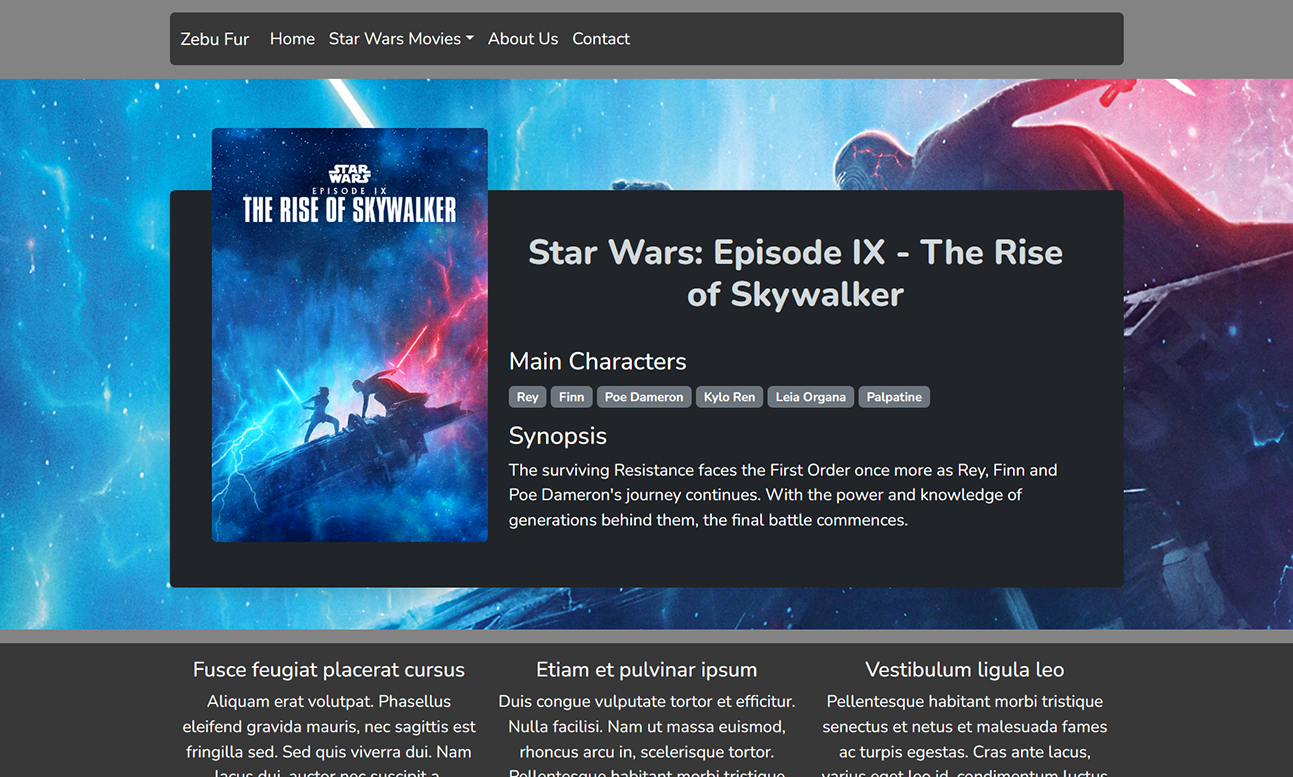Click the Episode IX movie title heading
Screen dimensions: 1293x777
click(795, 273)
